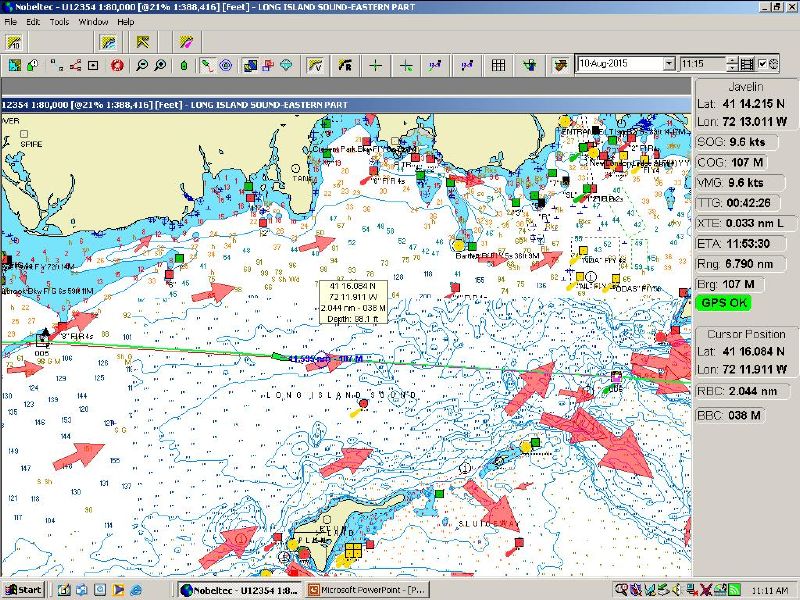The width and height of the screenshot is (800, 600).
Task: Open the Tools menu
Action: pyautogui.click(x=59, y=21)
